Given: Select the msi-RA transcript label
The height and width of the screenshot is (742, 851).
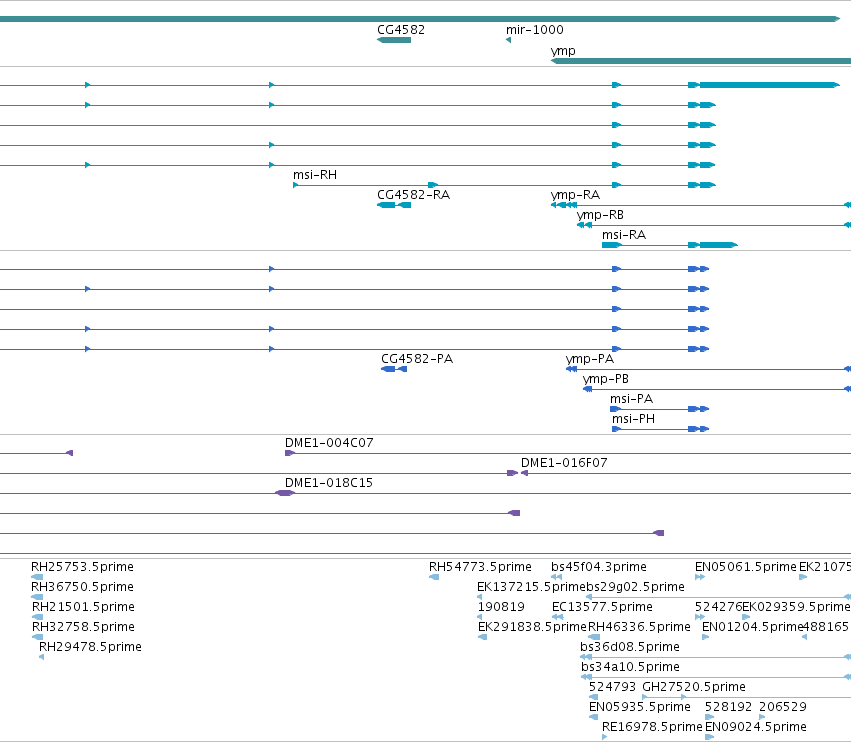Looking at the screenshot, I should (624, 235).
